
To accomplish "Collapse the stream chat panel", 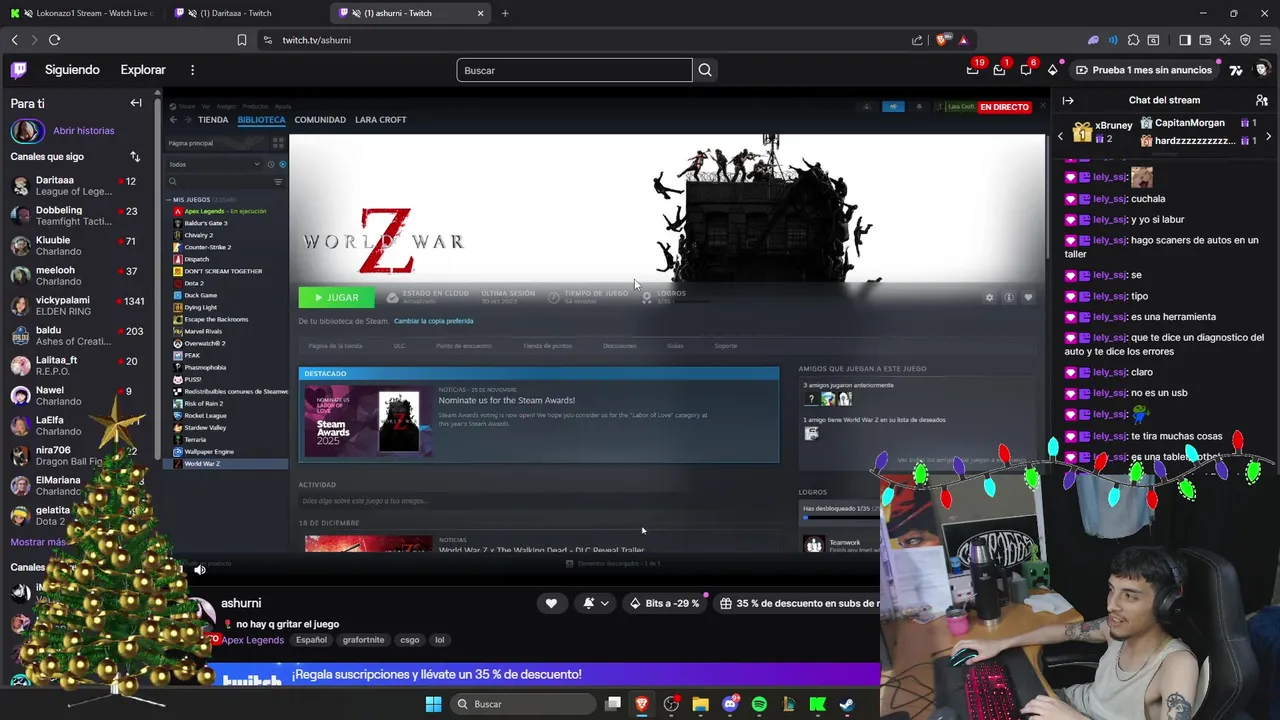I will click(1068, 100).
